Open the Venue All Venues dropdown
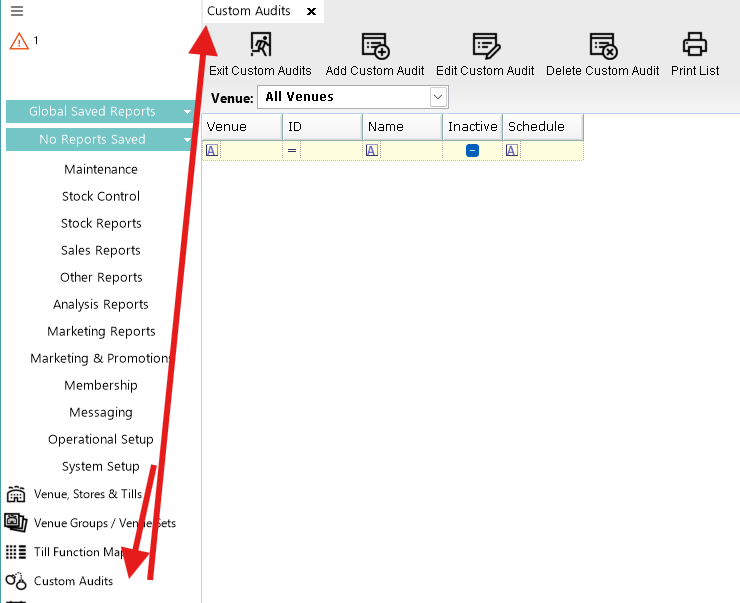Viewport: 740px width, 603px height. click(437, 97)
